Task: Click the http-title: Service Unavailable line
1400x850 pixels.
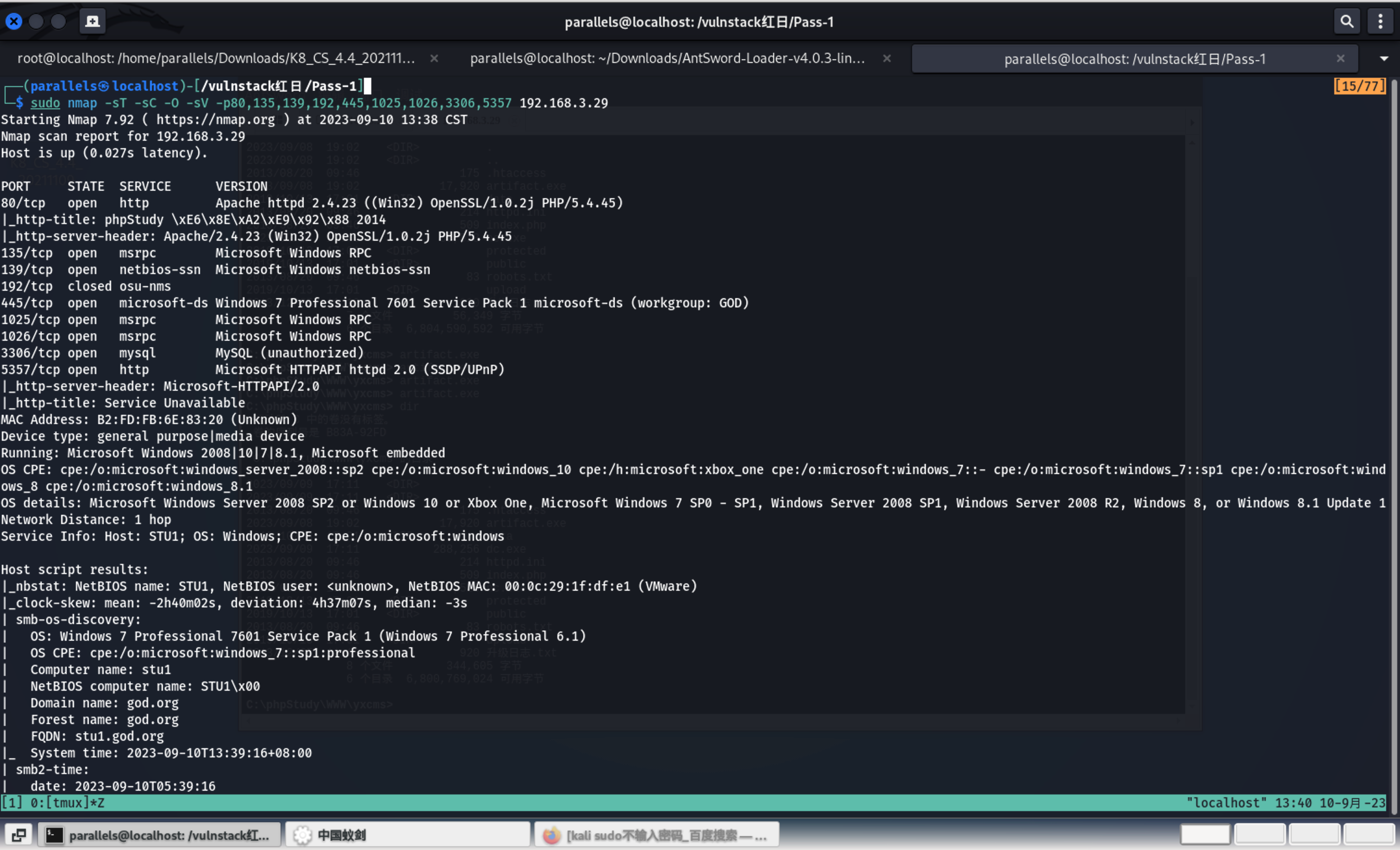Action: coord(123,403)
